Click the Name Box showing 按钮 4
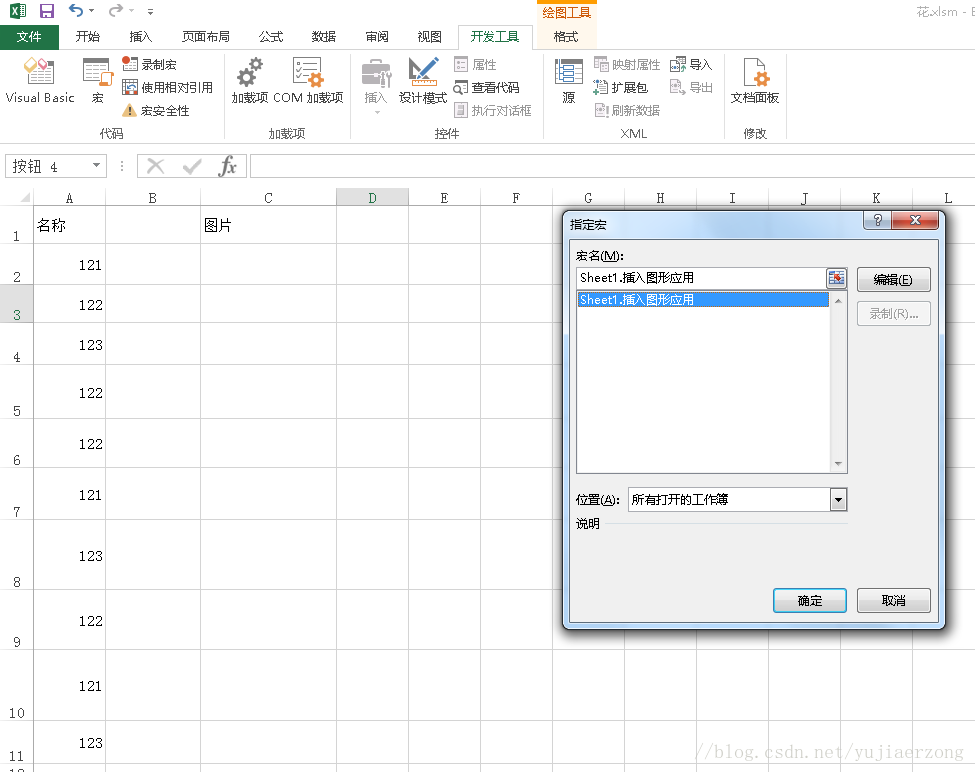Viewport: 975px width, 772px height. pyautogui.click(x=47, y=166)
